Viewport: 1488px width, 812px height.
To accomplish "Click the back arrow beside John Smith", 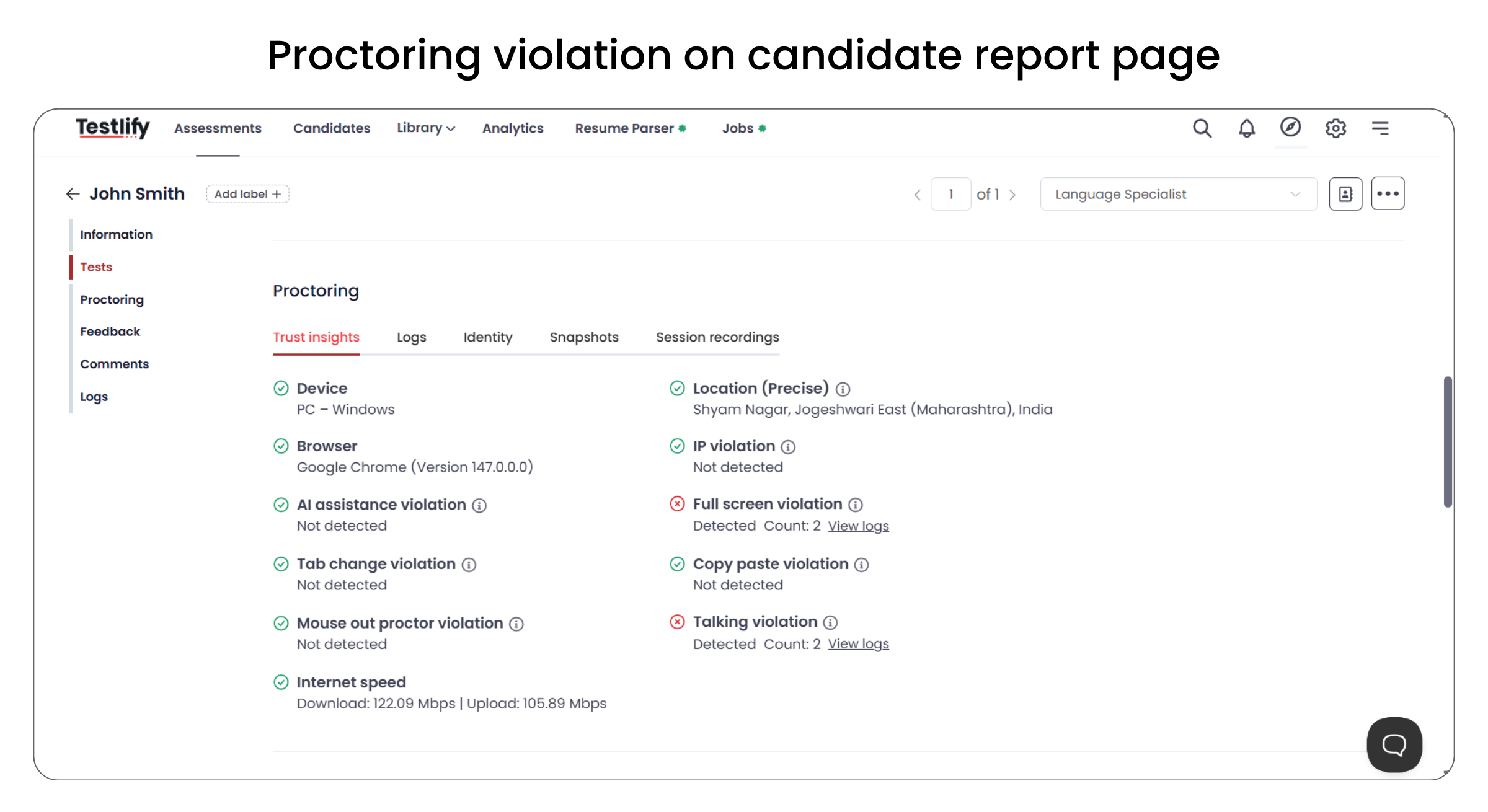I will click(x=73, y=194).
